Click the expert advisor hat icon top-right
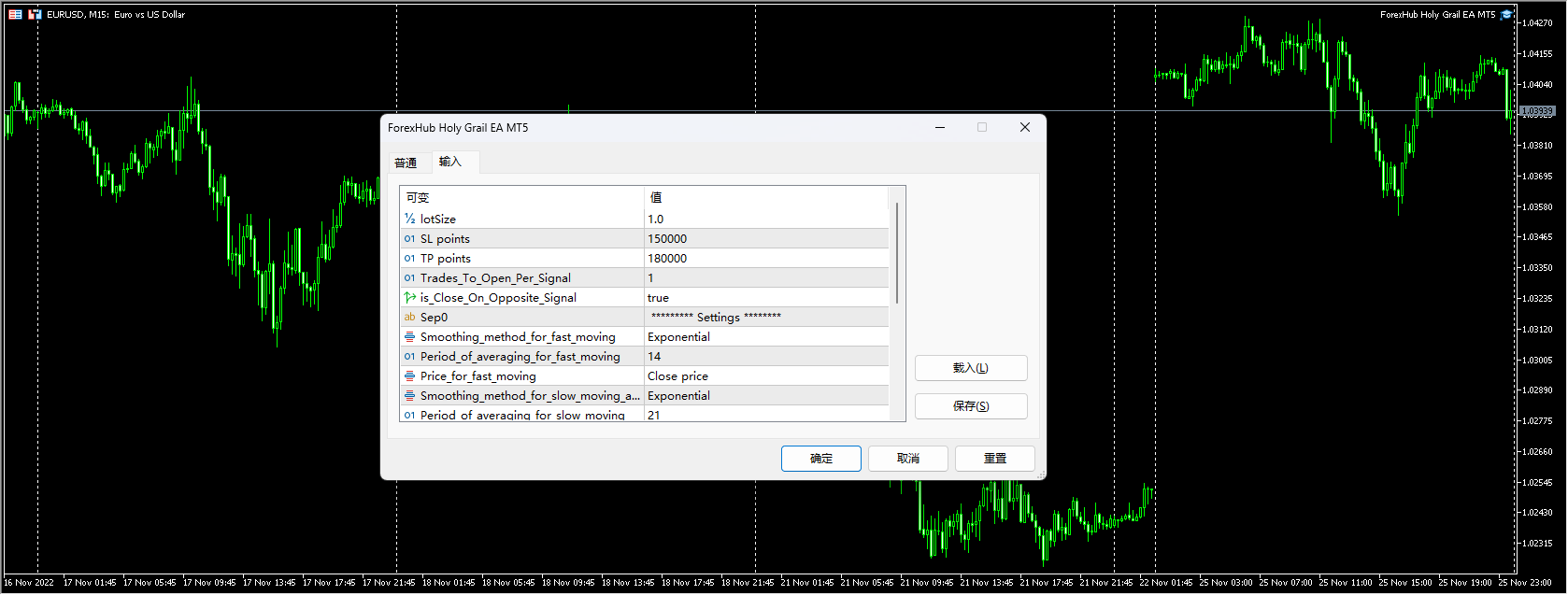 [1506, 15]
